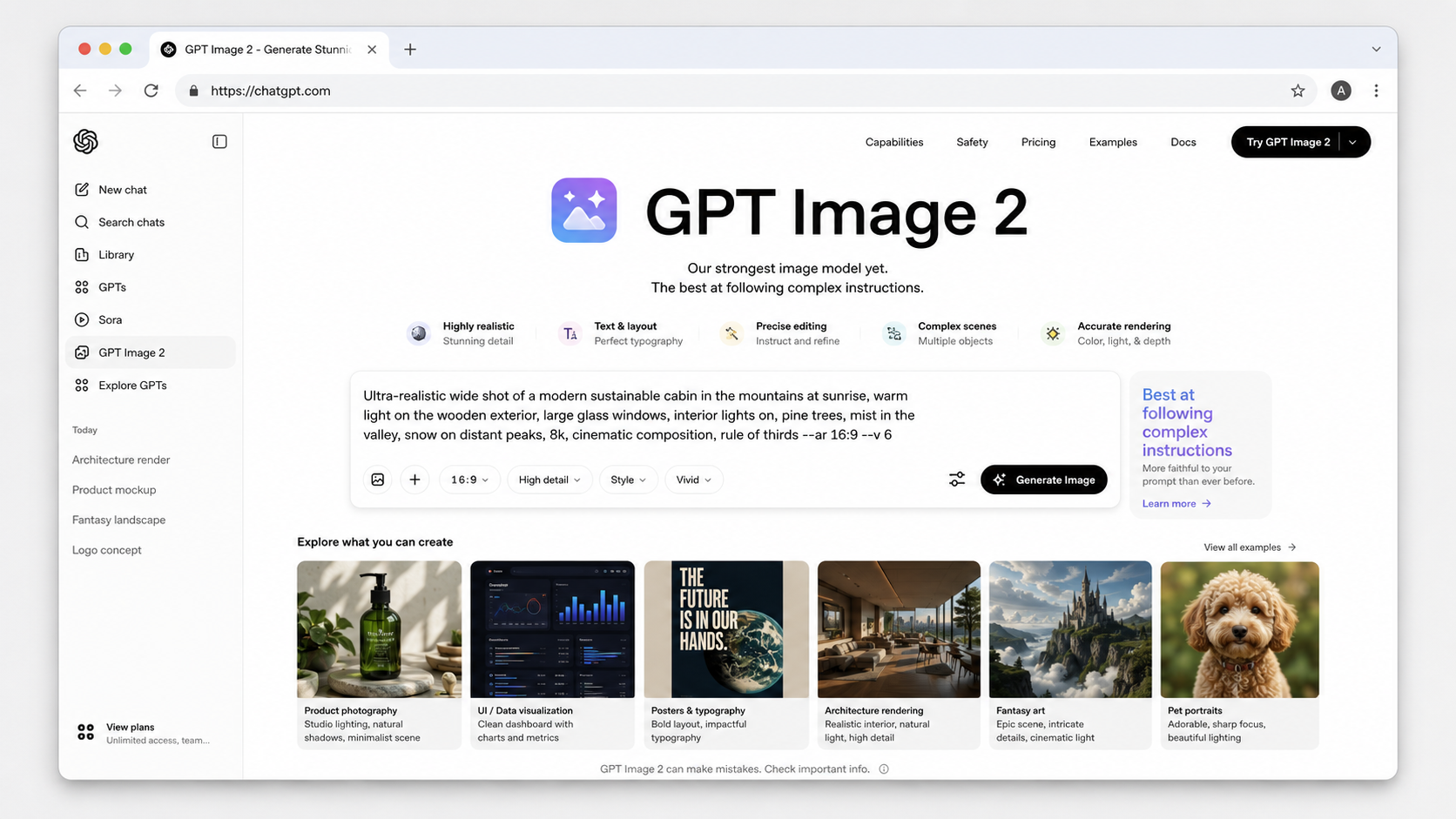Click View plans in sidebar
This screenshot has height=819, width=1456.
144,733
